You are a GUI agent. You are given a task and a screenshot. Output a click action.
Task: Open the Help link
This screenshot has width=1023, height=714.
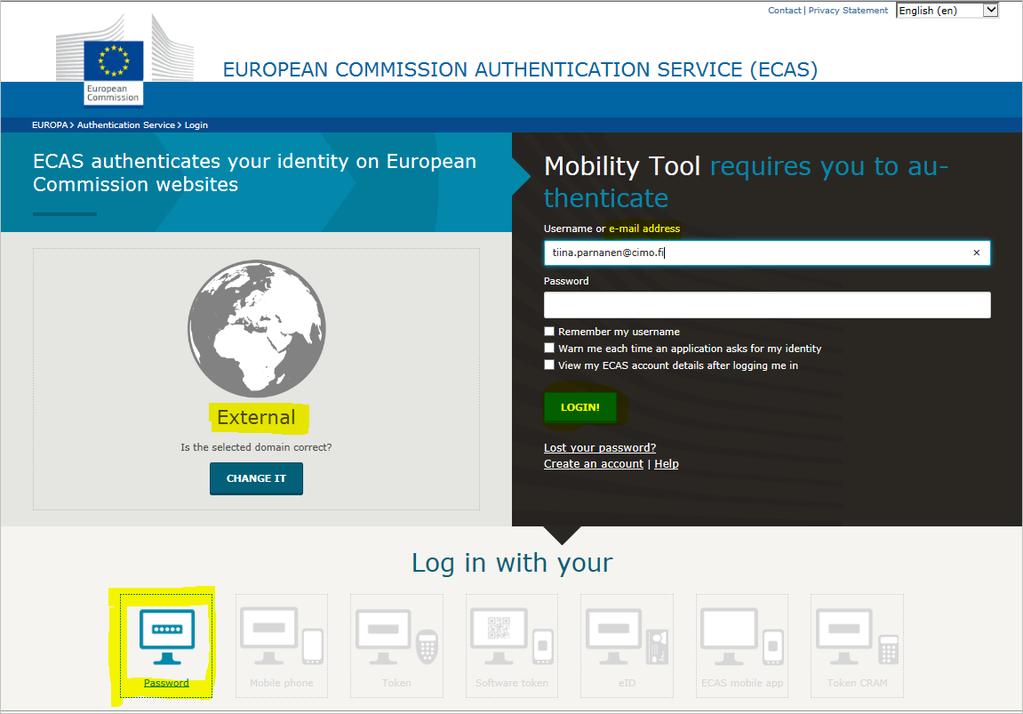(666, 464)
